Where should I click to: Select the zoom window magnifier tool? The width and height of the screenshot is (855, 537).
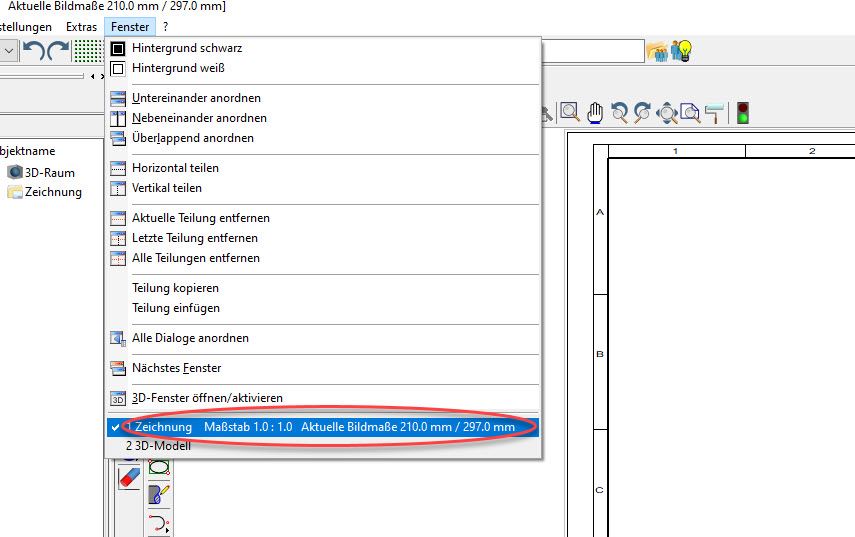pos(570,113)
